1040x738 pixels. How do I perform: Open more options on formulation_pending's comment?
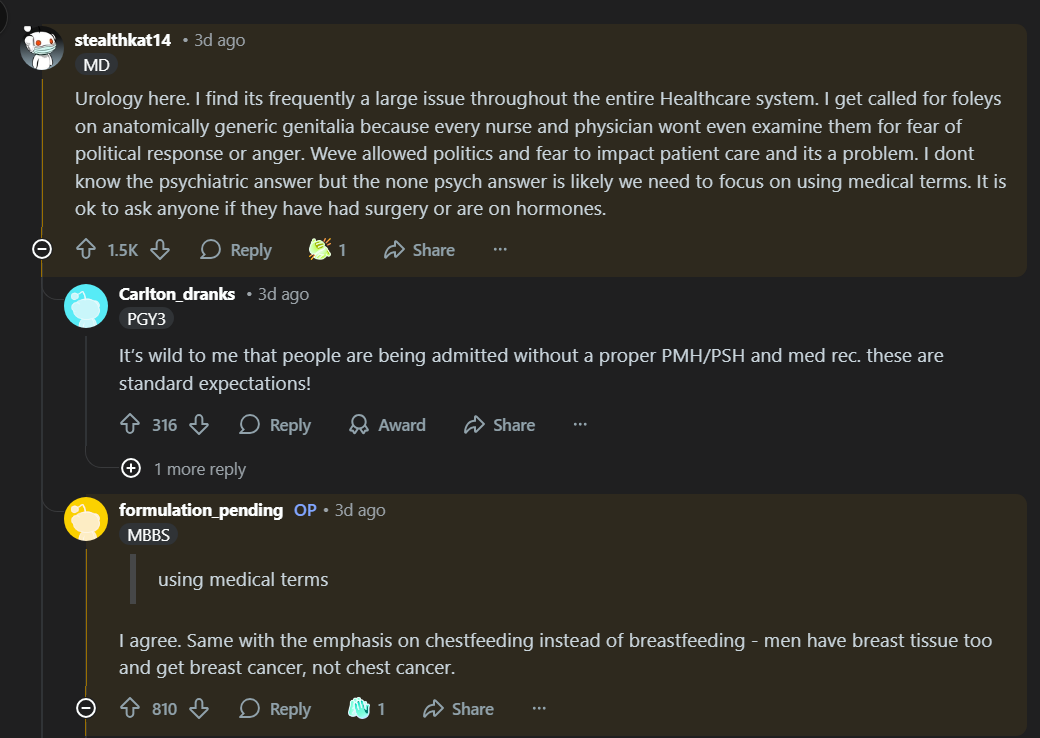click(x=539, y=709)
